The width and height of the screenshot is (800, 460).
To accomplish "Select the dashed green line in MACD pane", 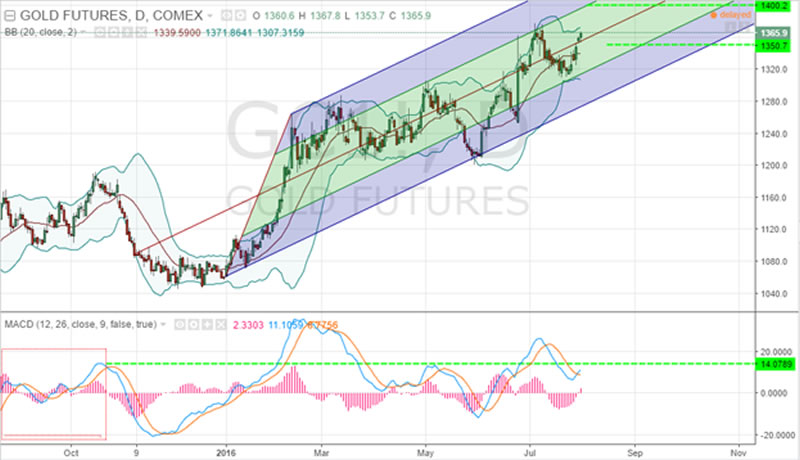I will [x=431, y=364].
